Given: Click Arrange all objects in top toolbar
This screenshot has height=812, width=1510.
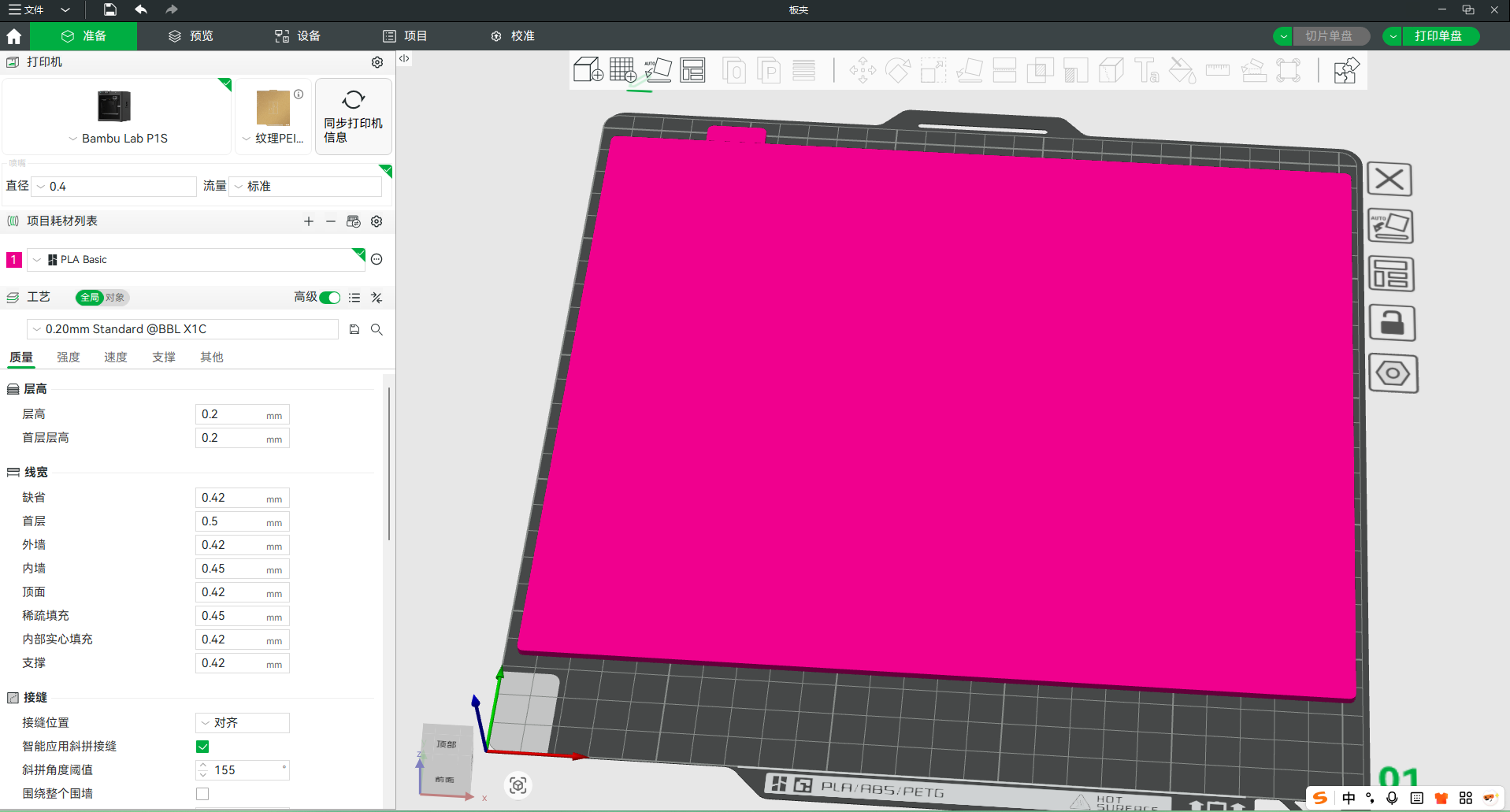Looking at the screenshot, I should 692,70.
